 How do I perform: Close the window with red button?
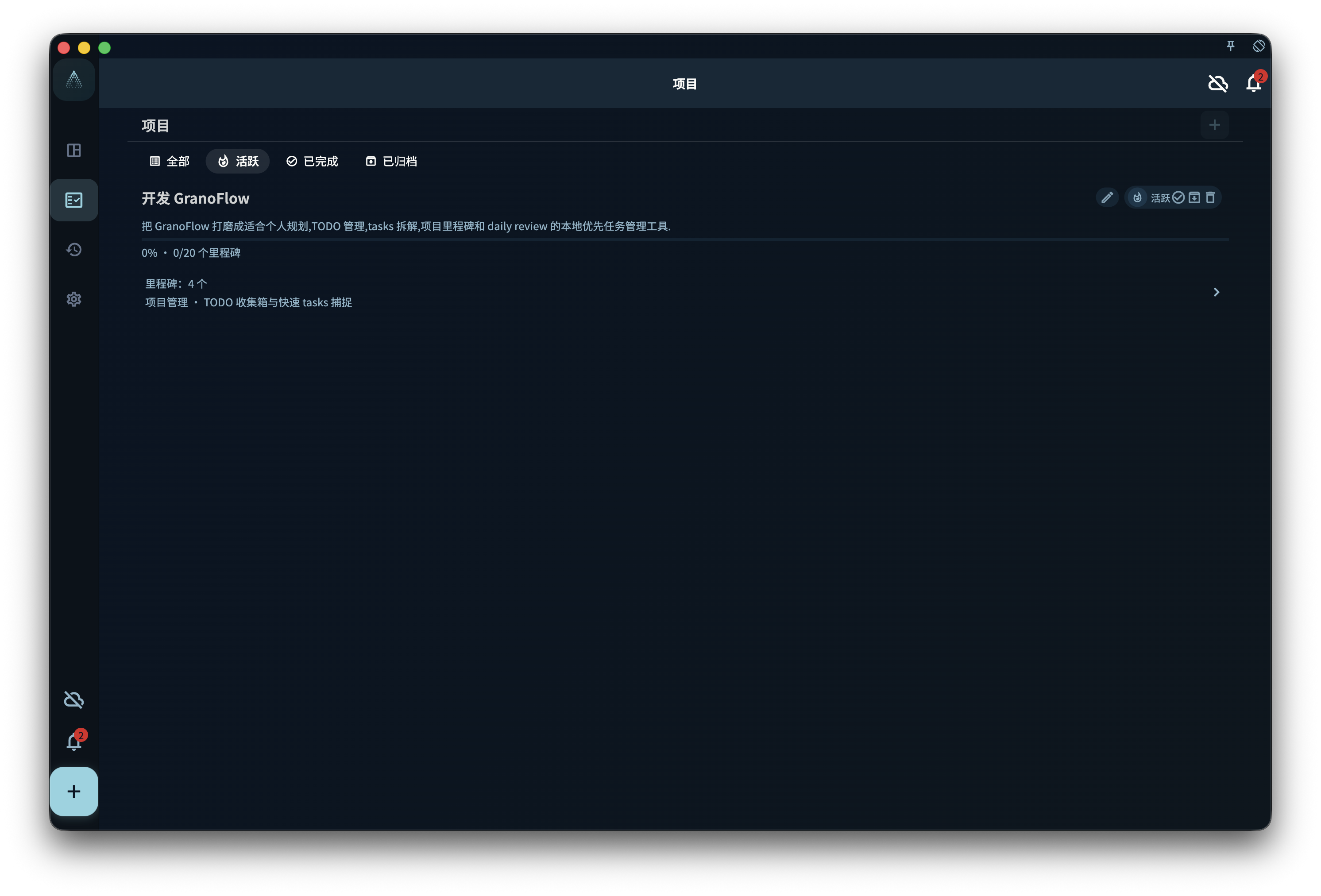[64, 48]
